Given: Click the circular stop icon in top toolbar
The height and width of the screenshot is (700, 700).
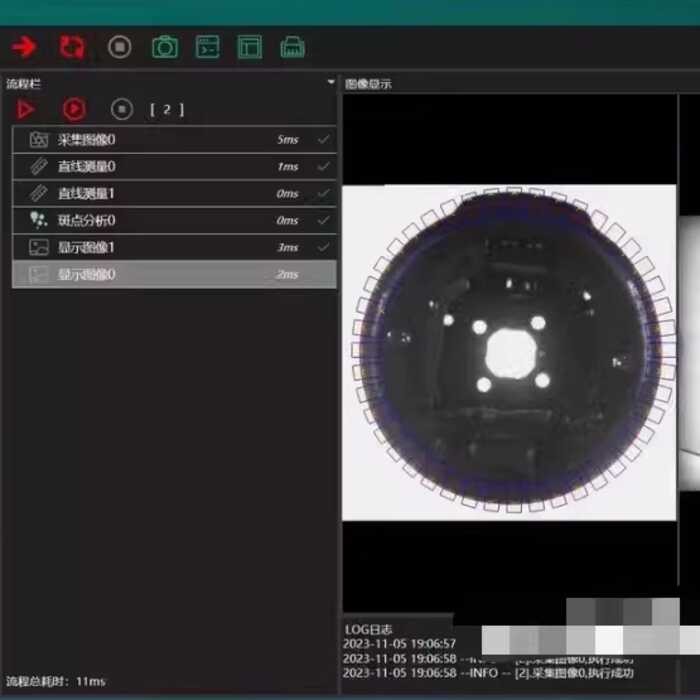Looking at the screenshot, I should 120,47.
